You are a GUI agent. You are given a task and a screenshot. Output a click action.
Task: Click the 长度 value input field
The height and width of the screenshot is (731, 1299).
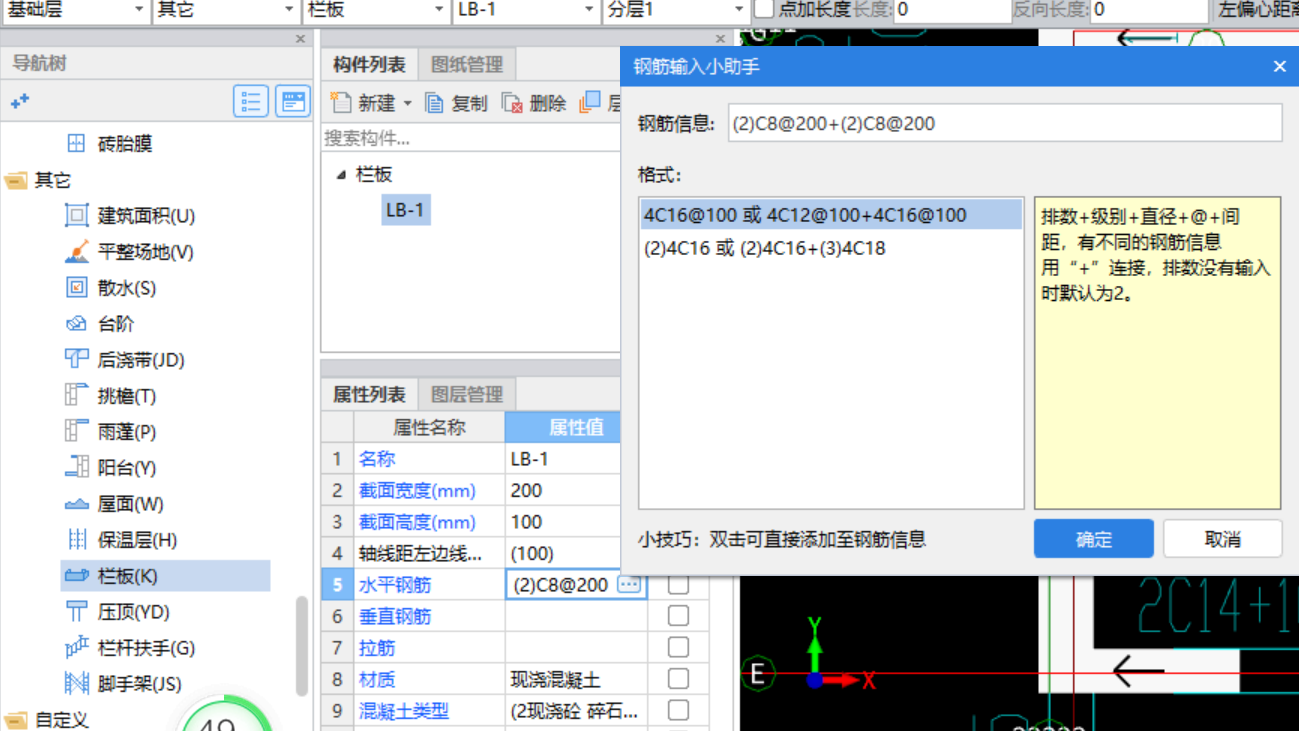click(x=950, y=10)
